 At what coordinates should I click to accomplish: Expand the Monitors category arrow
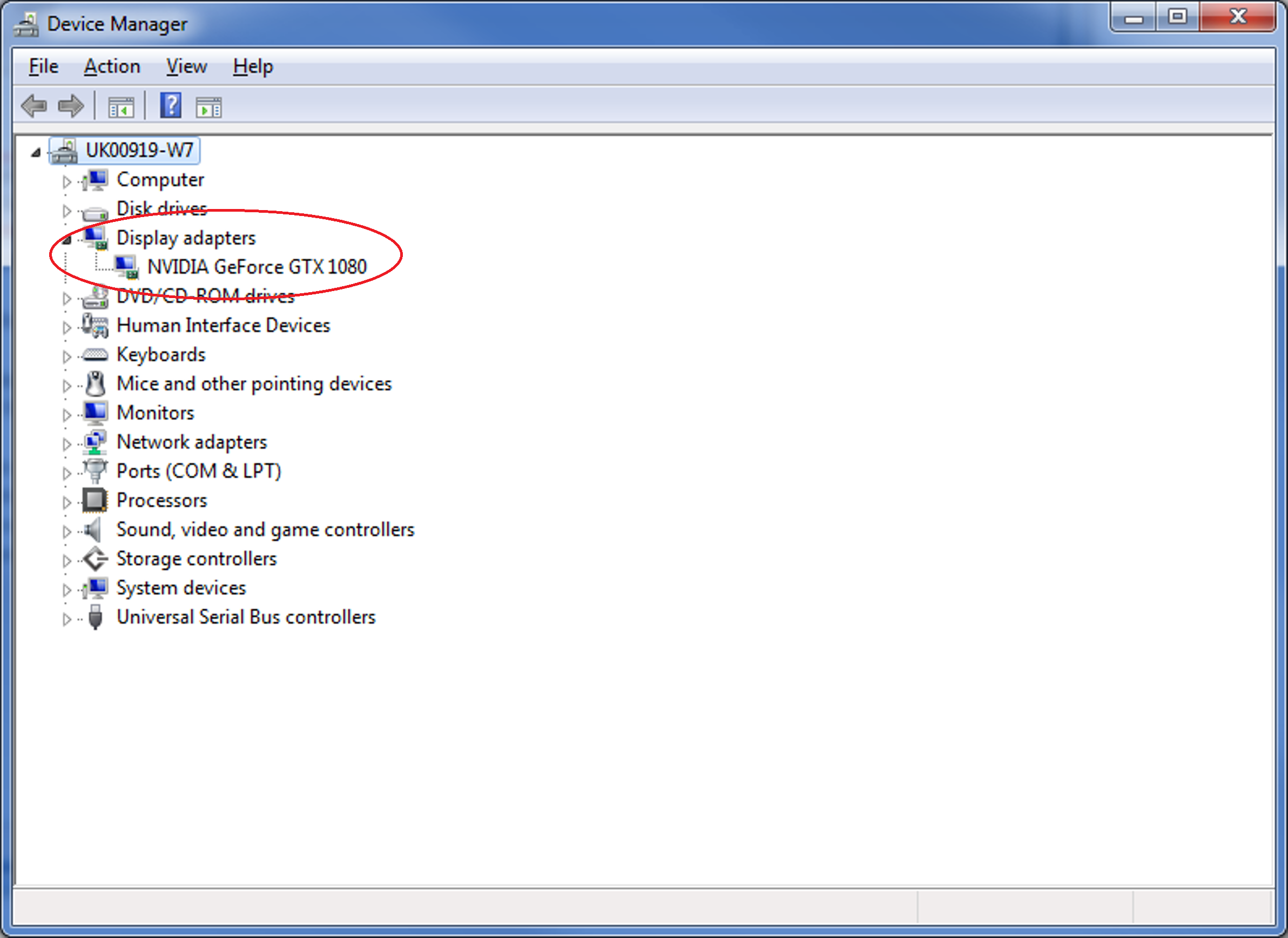tap(66, 415)
